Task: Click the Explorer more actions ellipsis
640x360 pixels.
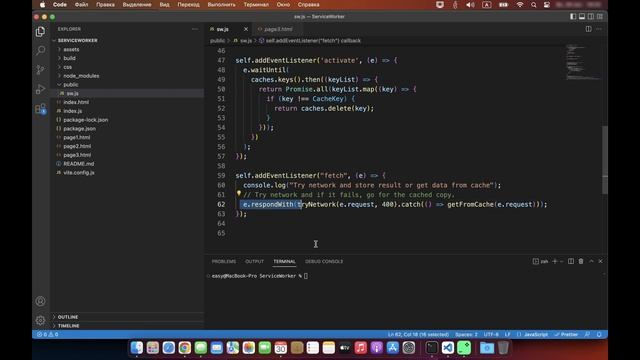Action: 195,29
